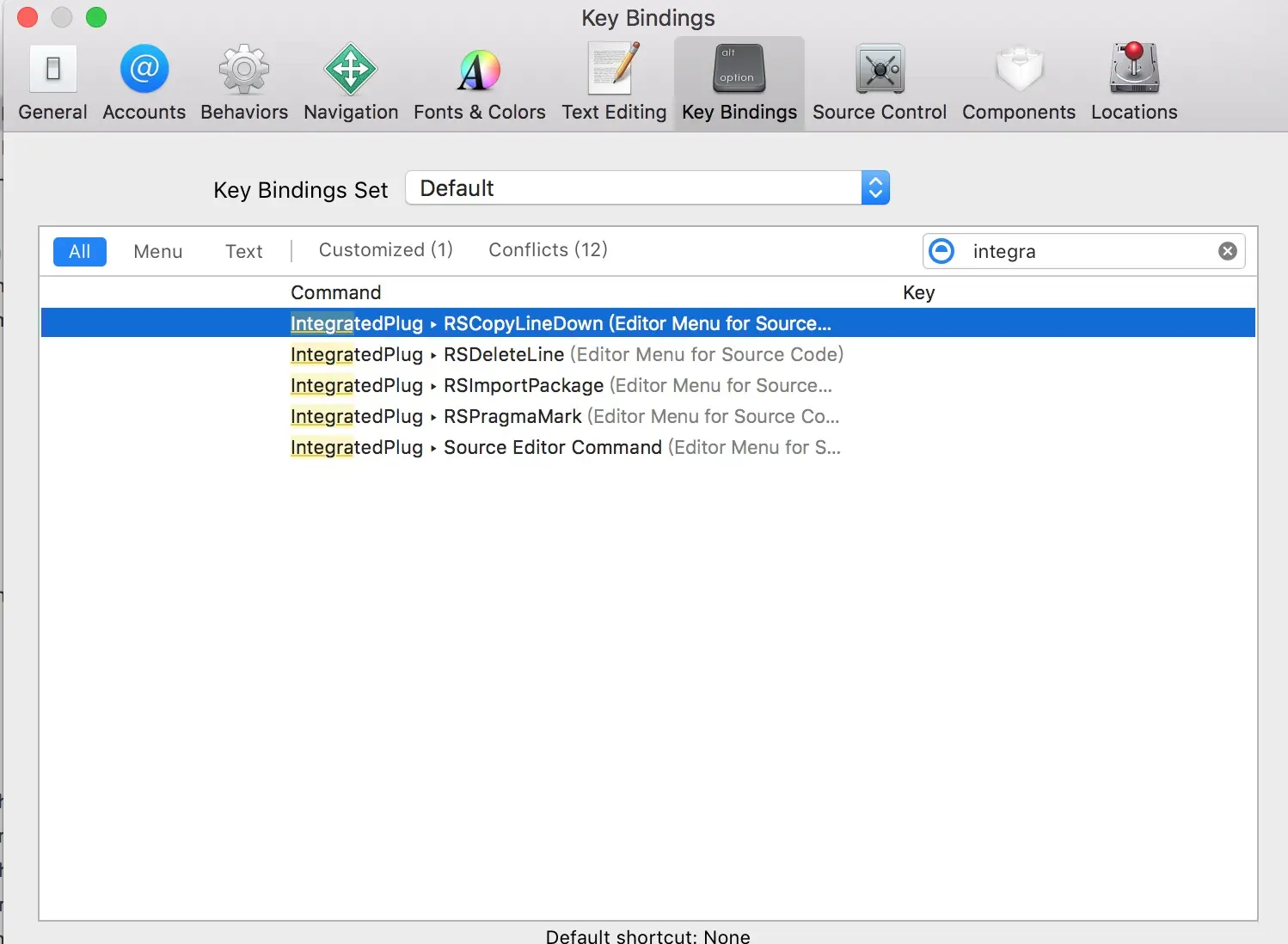
Task: Open the Components preferences pane
Action: coord(1019,83)
